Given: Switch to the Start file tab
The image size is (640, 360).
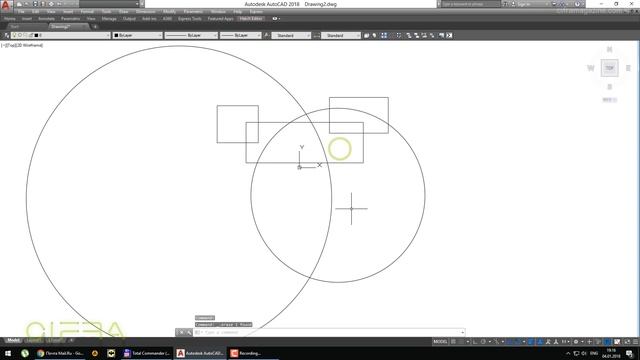Looking at the screenshot, I should pyautogui.click(x=15, y=27).
